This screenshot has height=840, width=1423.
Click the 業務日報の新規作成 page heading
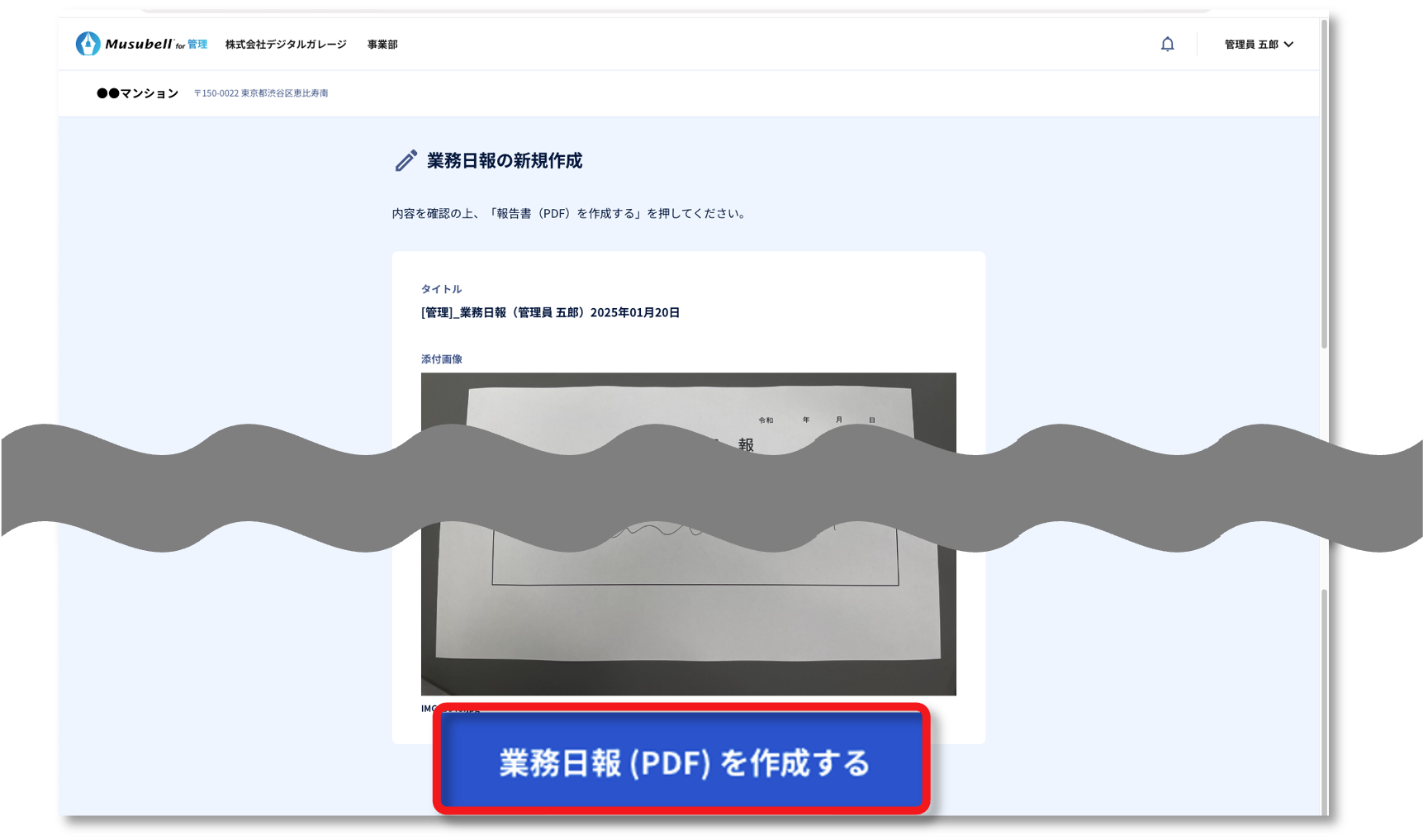504,161
